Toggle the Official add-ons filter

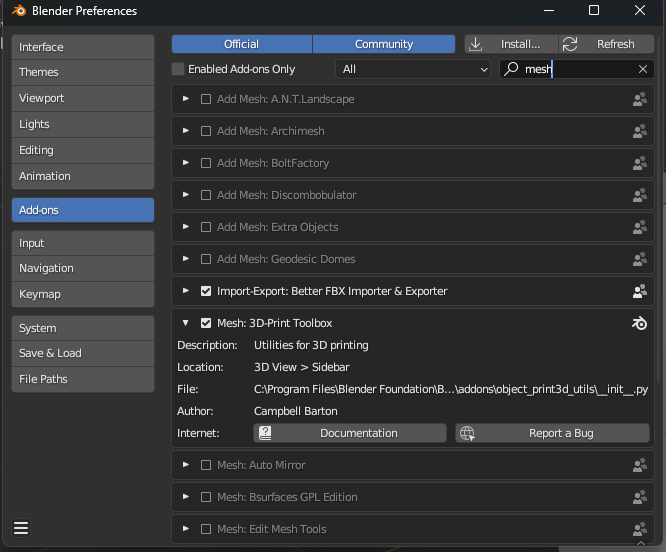[x=242, y=44]
